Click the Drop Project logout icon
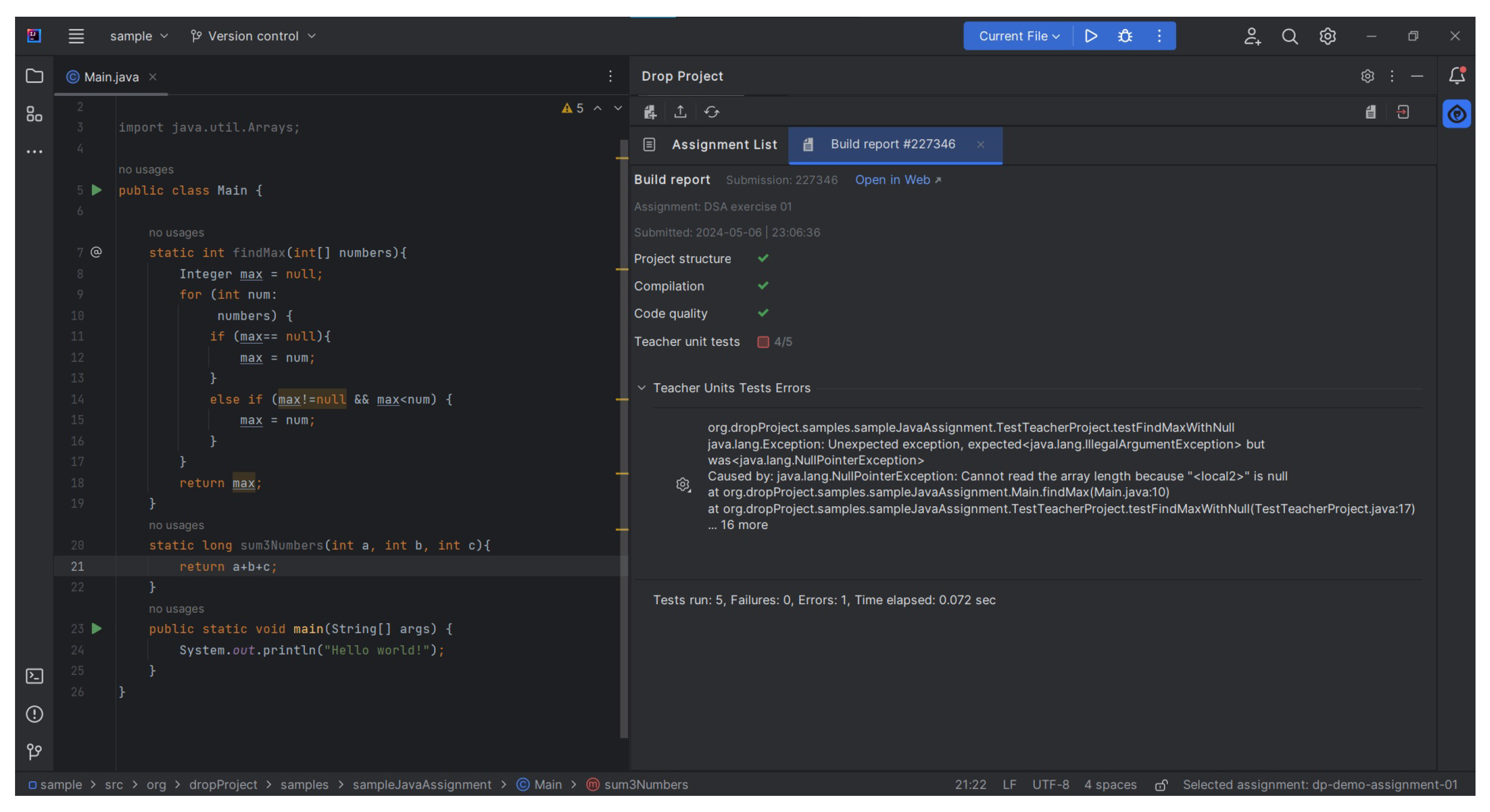The width and height of the screenshot is (1490, 812). (x=1403, y=111)
